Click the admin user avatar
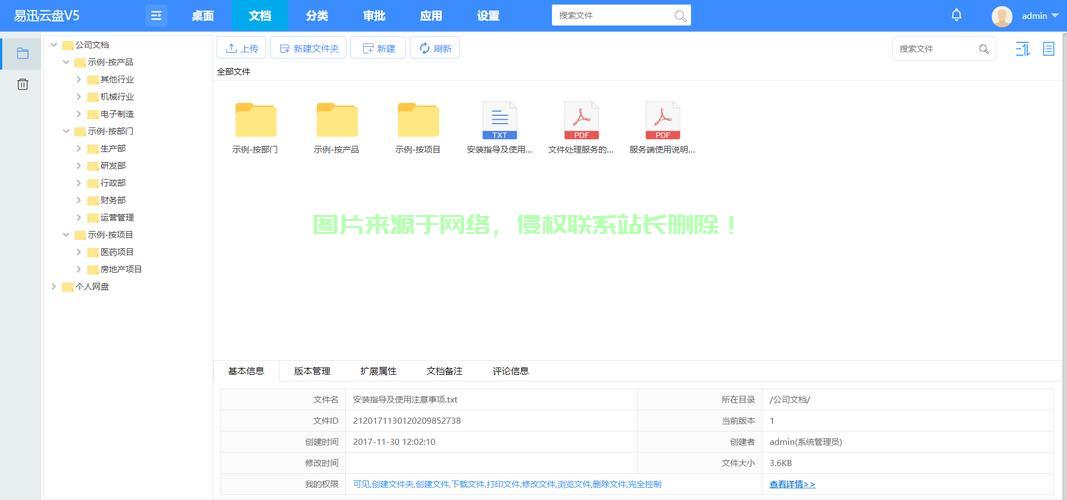Screen dimensions: 1067x500 tap(1002, 16)
